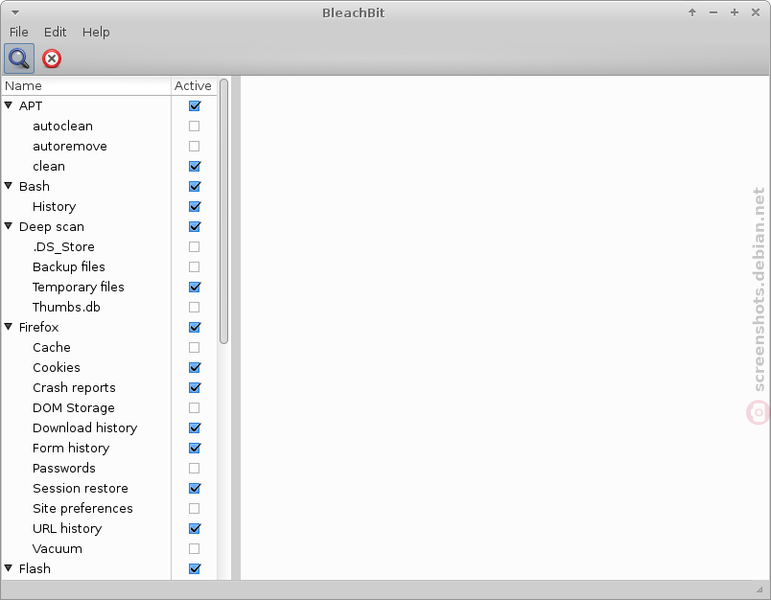Select the Thumbs.db row label
Screen dimensions: 771x600
click(66, 307)
